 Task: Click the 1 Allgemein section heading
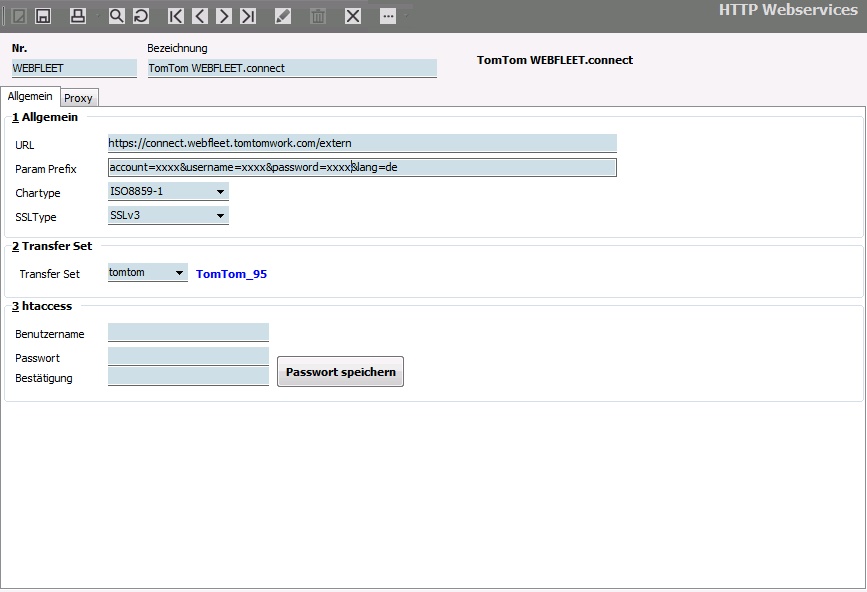tap(45, 117)
